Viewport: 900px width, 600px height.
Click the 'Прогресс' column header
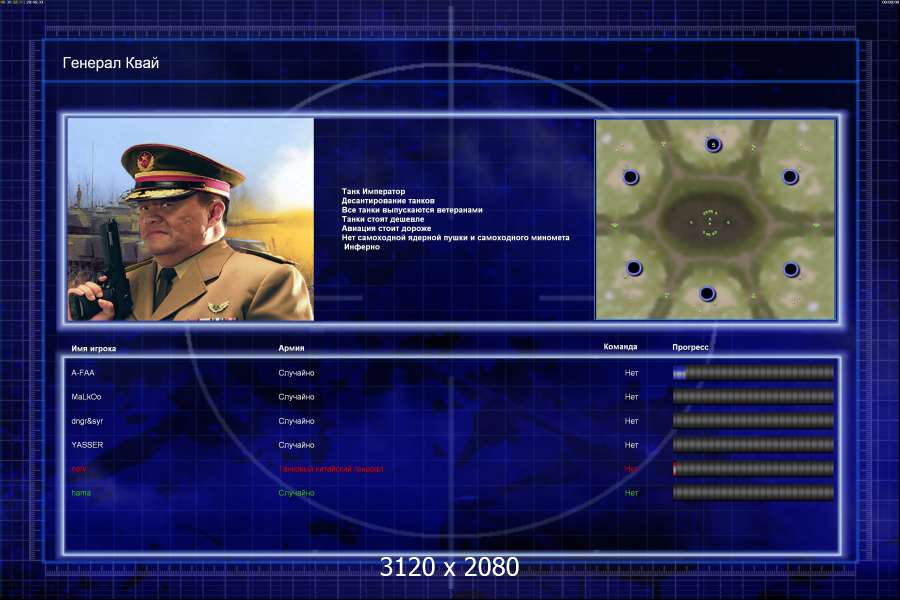pyautogui.click(x=690, y=347)
